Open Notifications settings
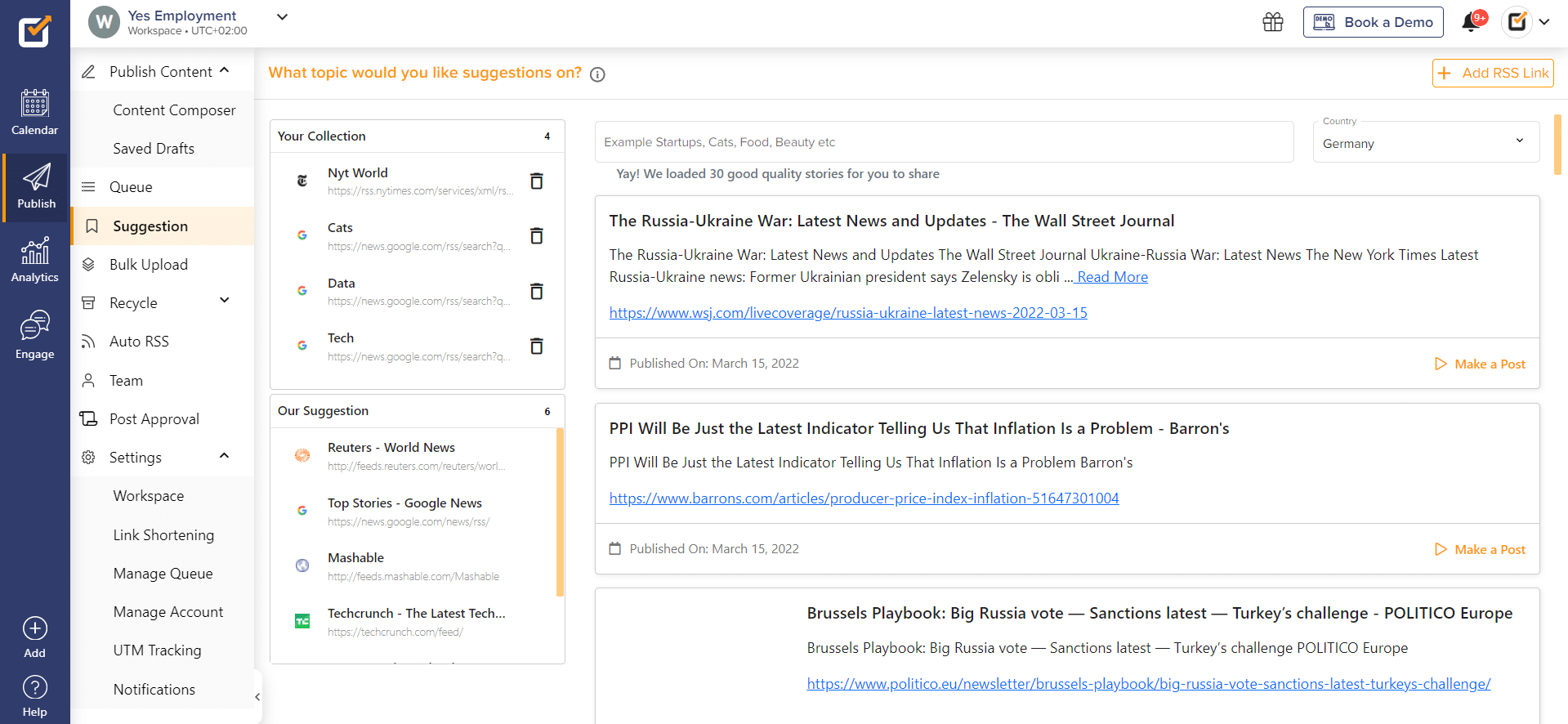This screenshot has height=724, width=1568. coord(154,689)
